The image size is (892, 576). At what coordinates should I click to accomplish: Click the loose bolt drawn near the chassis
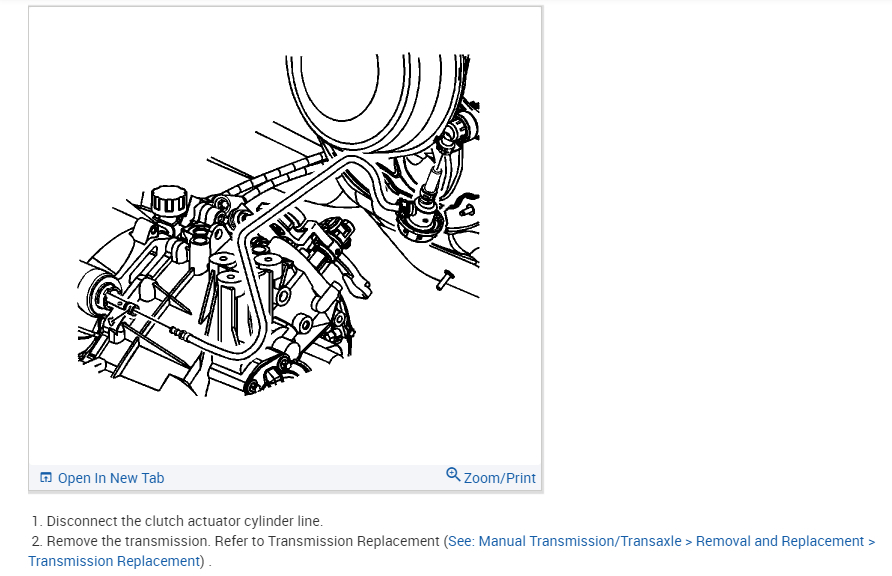(445, 280)
